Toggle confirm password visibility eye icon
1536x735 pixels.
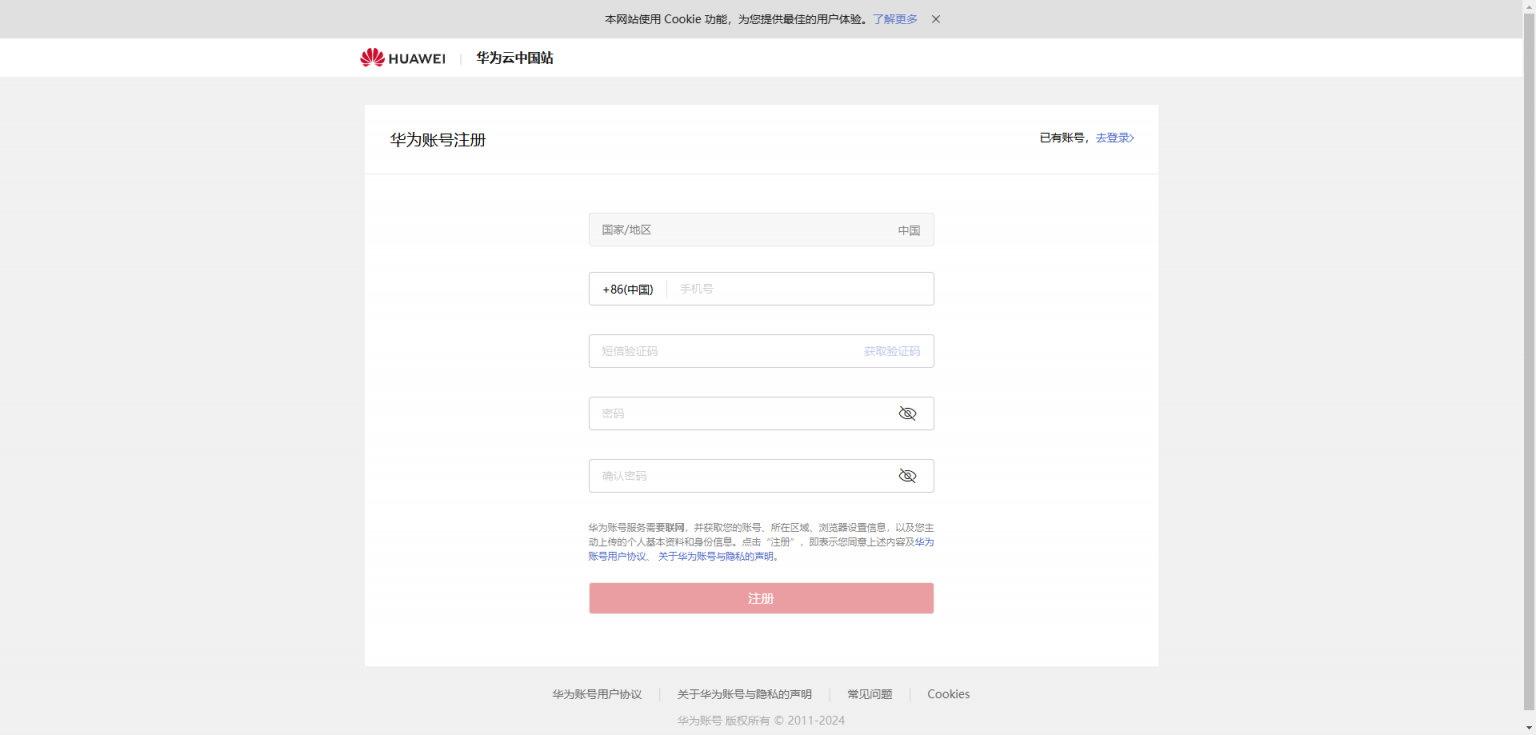(907, 476)
